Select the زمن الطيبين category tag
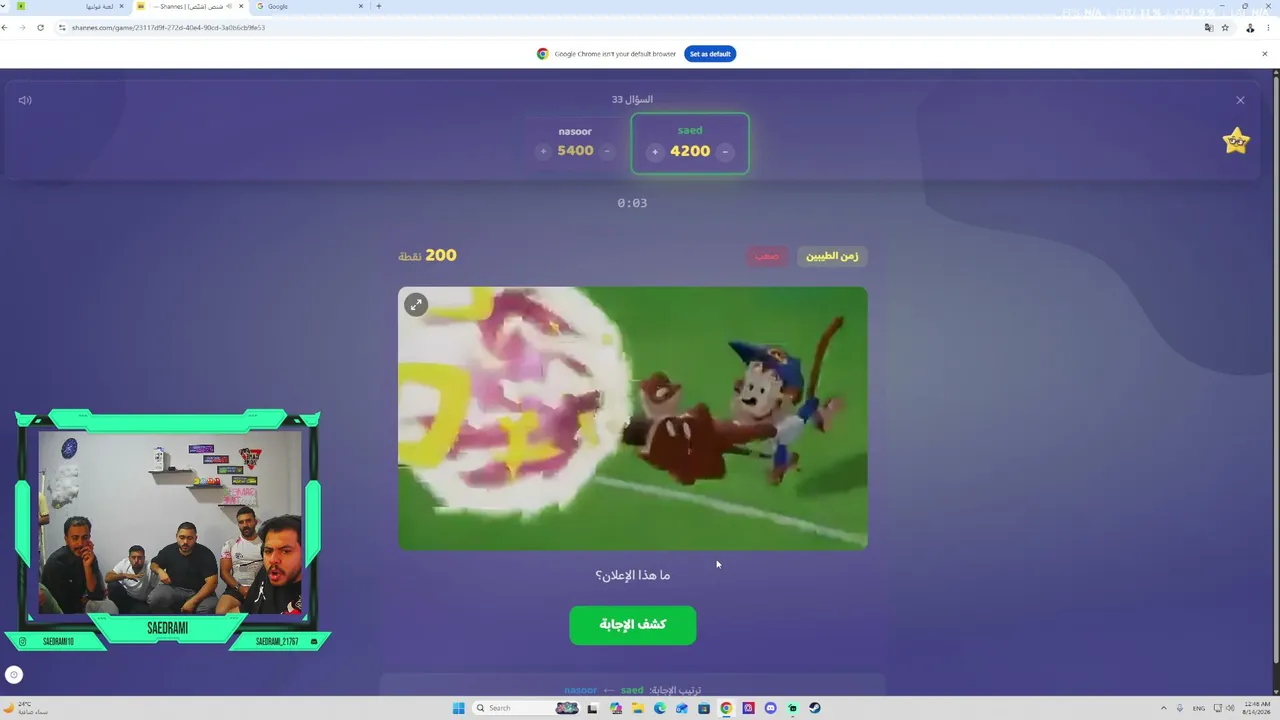This screenshot has width=1280, height=720. tap(832, 256)
